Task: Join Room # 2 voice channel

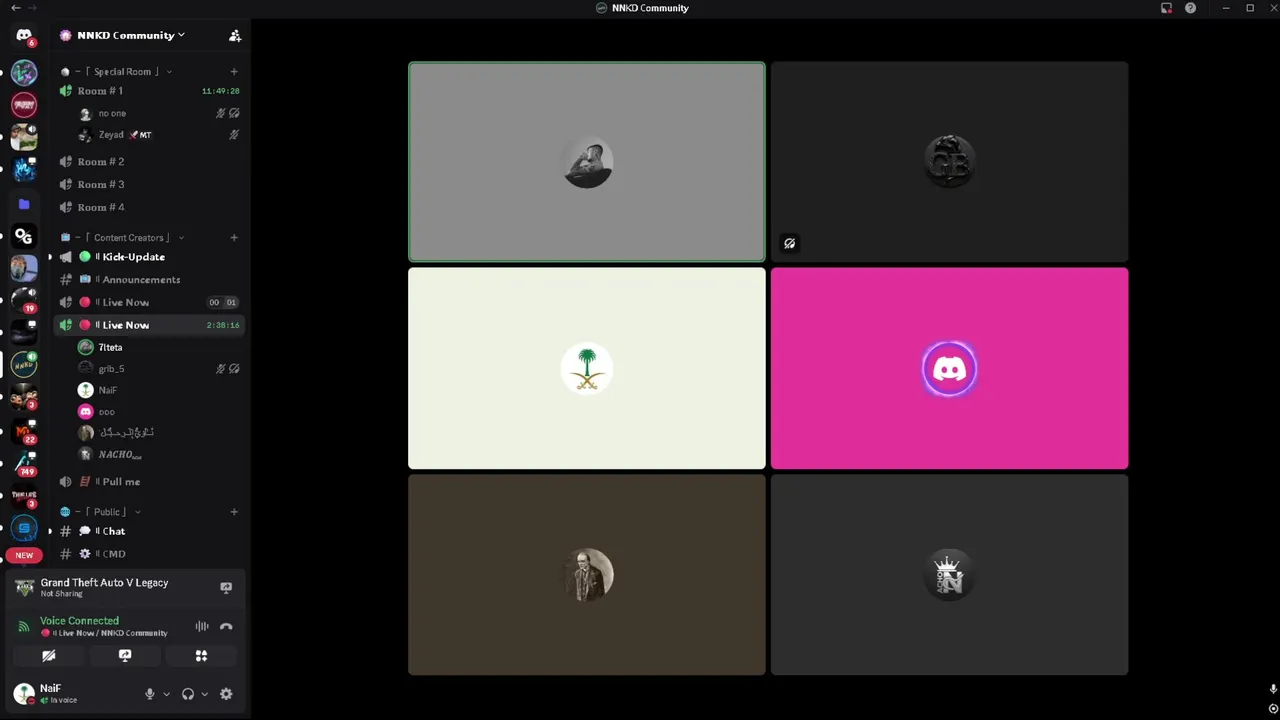Action: click(x=148, y=162)
